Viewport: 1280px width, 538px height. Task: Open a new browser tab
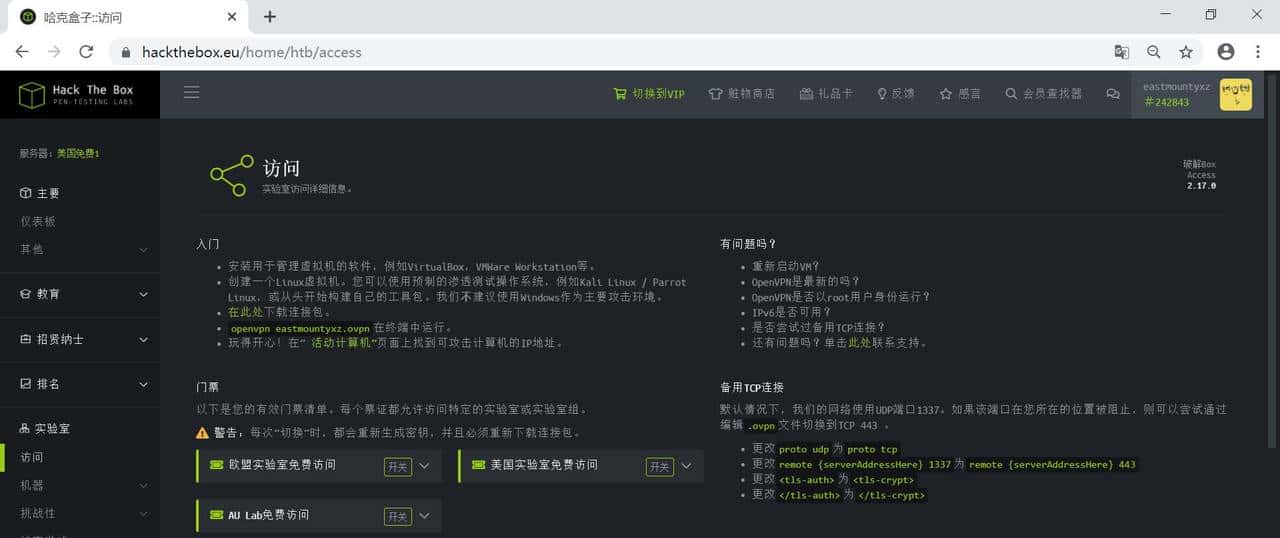(x=270, y=17)
